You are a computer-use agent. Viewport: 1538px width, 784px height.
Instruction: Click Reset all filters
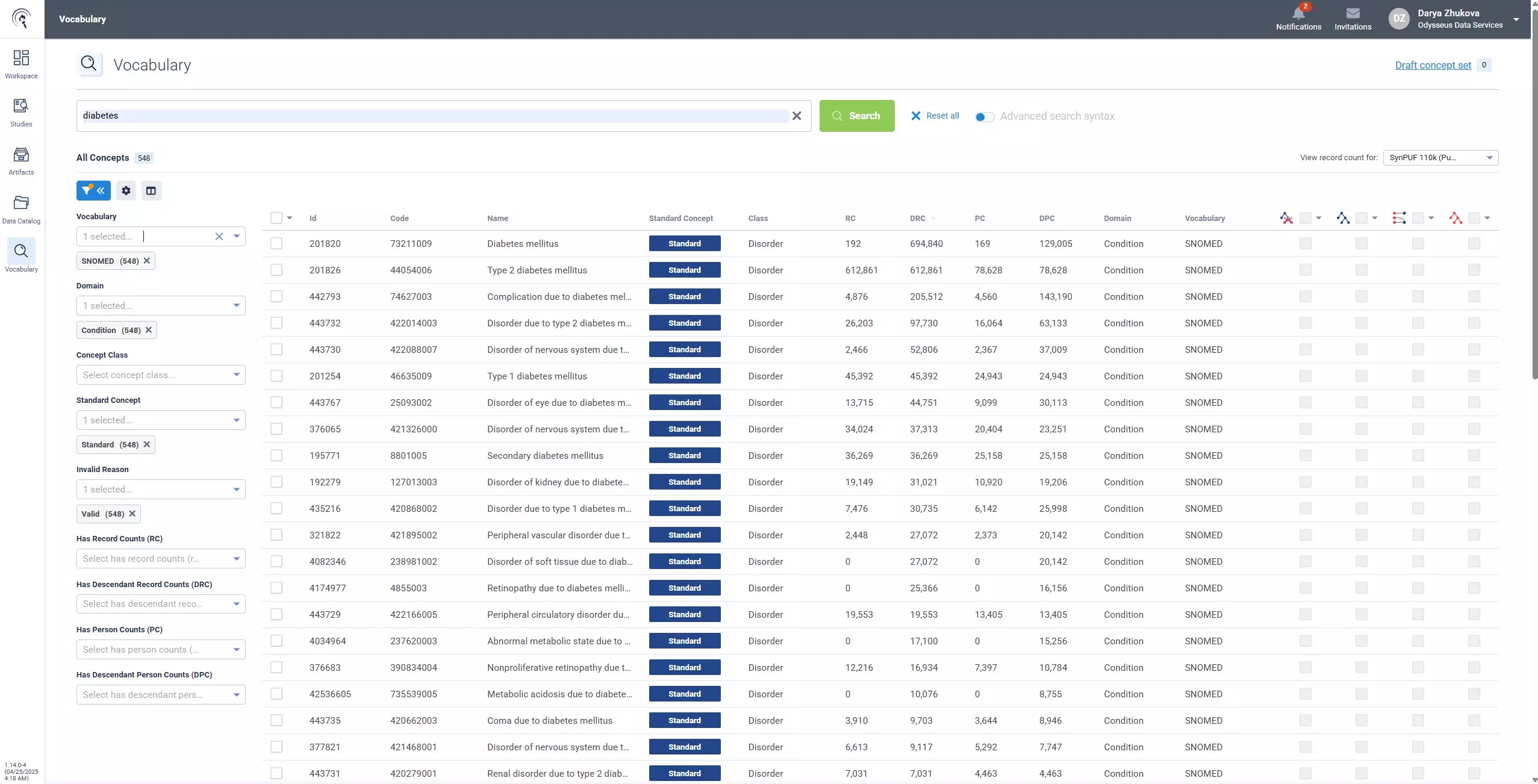(x=935, y=116)
